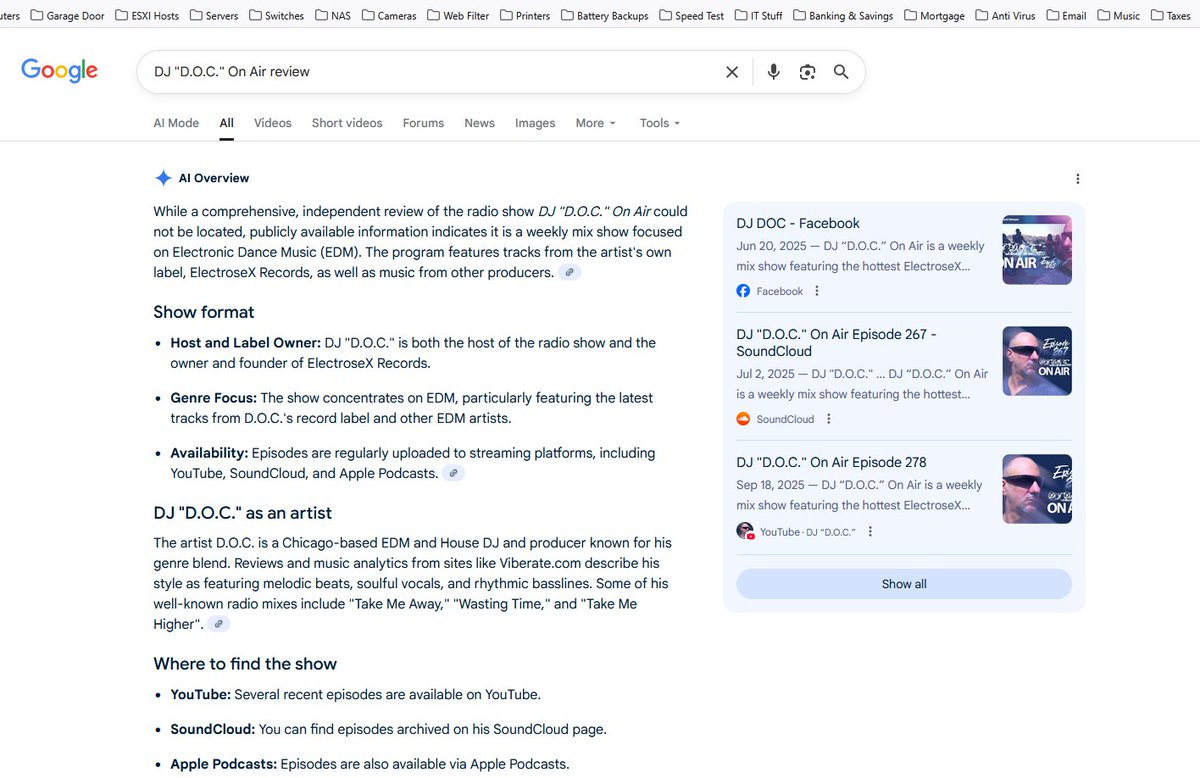This screenshot has height=778, width=1200.
Task: Start voice search with microphone icon
Action: (x=773, y=72)
